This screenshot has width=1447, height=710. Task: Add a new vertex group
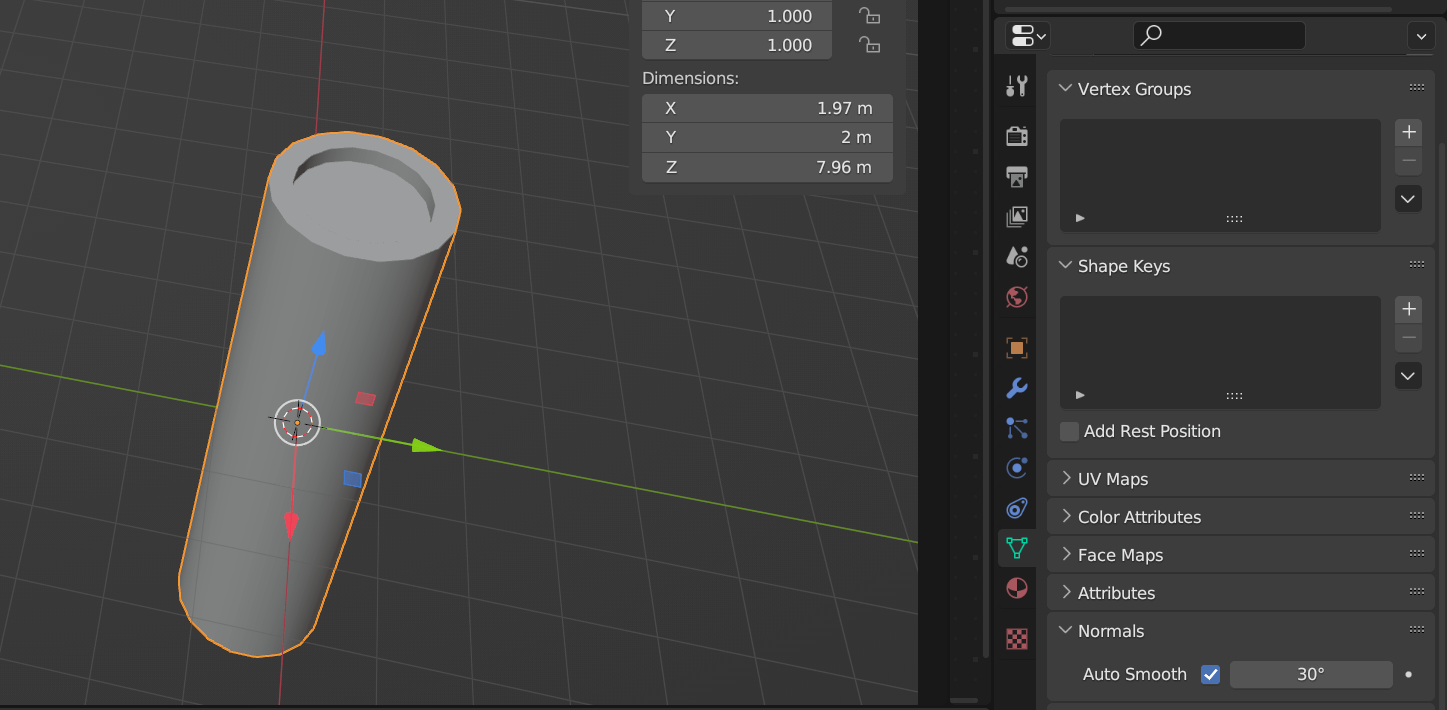coord(1408,132)
